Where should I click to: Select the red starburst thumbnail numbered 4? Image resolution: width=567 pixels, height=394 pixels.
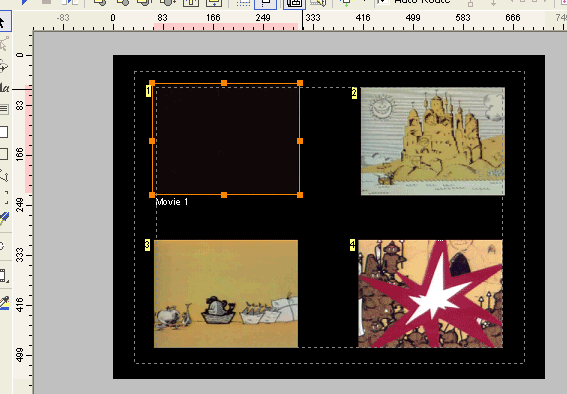coord(430,294)
